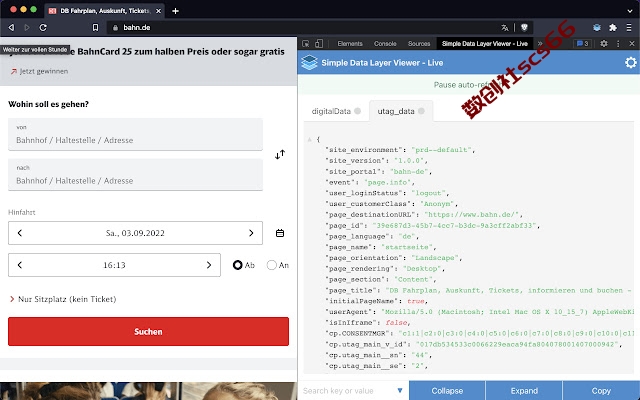
Task: Open DevTools settings gear
Action: click(604, 44)
